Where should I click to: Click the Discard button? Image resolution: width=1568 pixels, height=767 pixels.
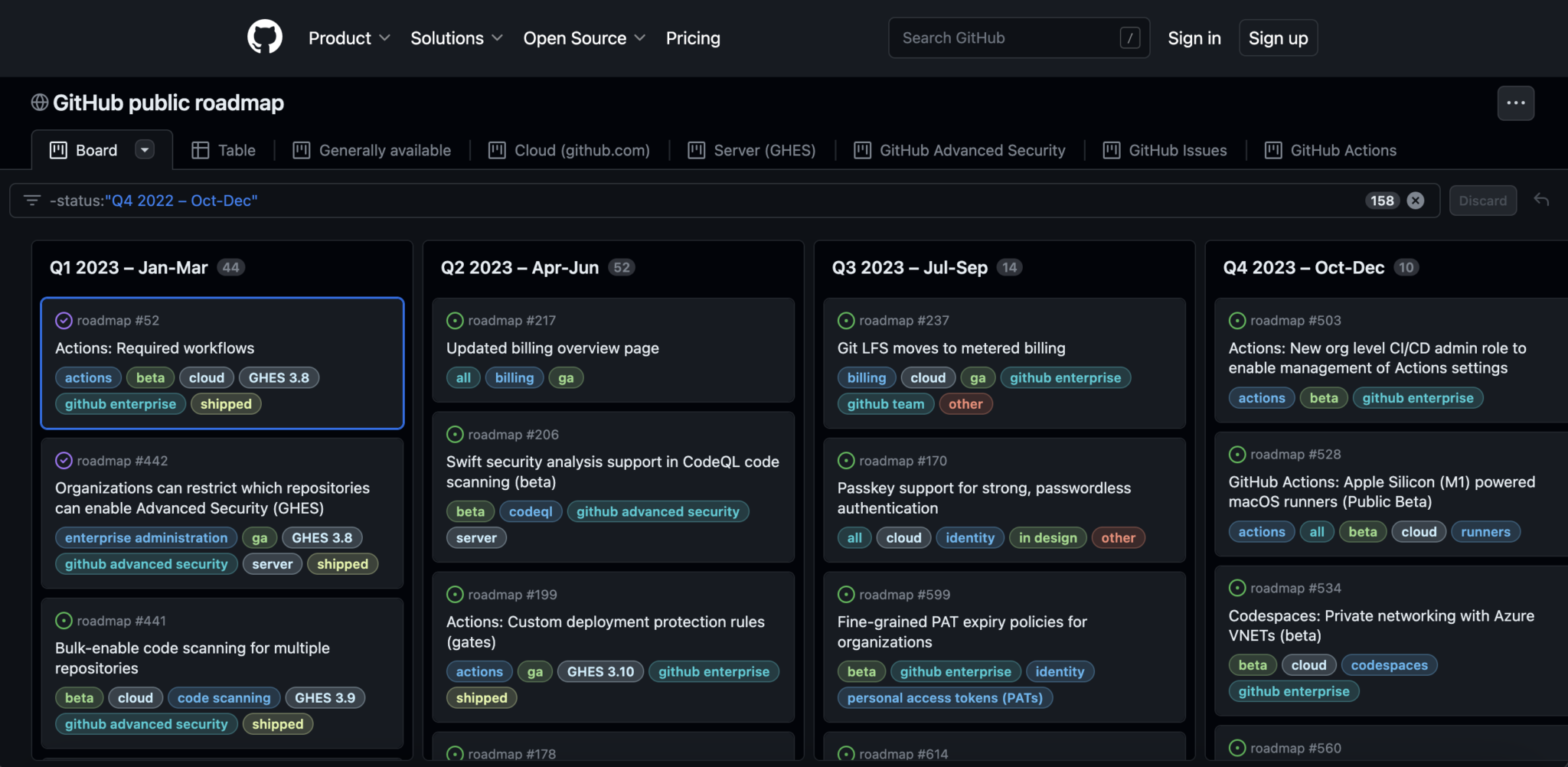coord(1482,201)
